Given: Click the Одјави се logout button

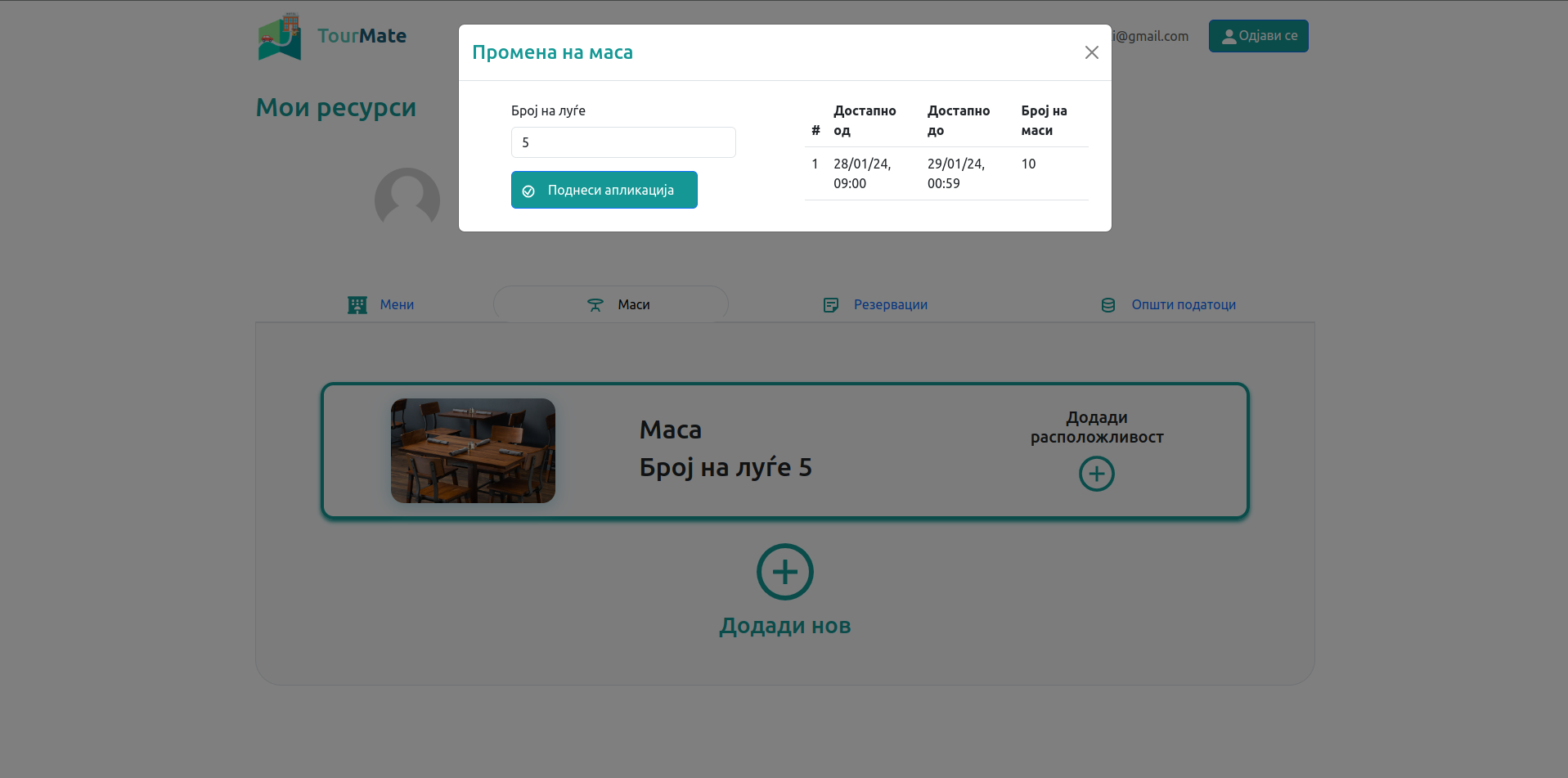Looking at the screenshot, I should click(x=1258, y=36).
